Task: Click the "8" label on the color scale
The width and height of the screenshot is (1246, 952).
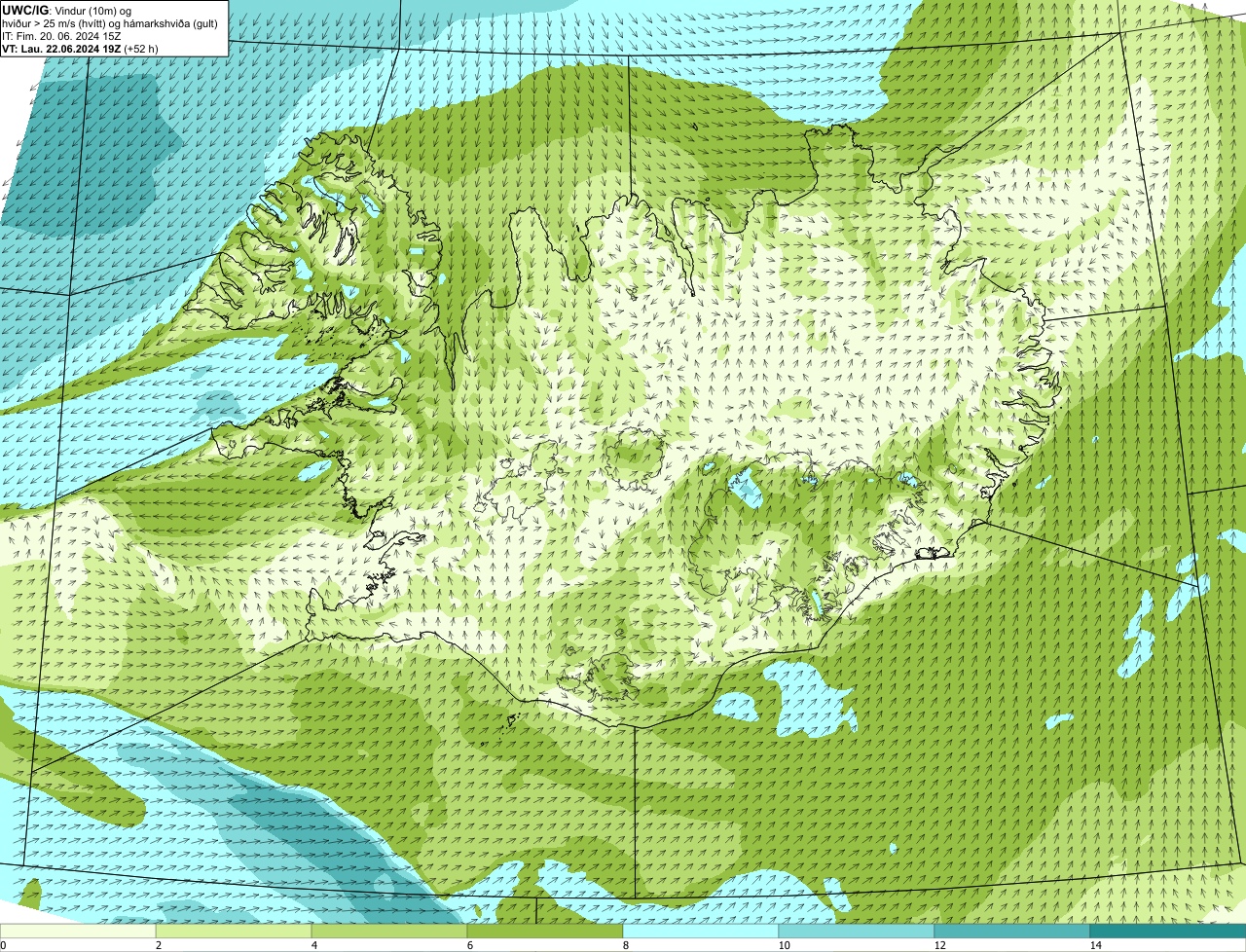Action: point(625,945)
